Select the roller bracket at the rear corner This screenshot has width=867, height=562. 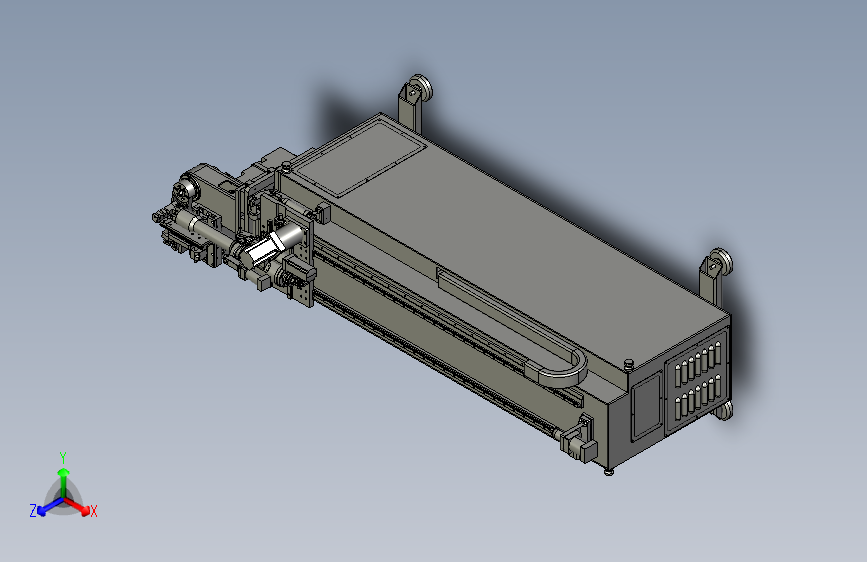(x=414, y=103)
